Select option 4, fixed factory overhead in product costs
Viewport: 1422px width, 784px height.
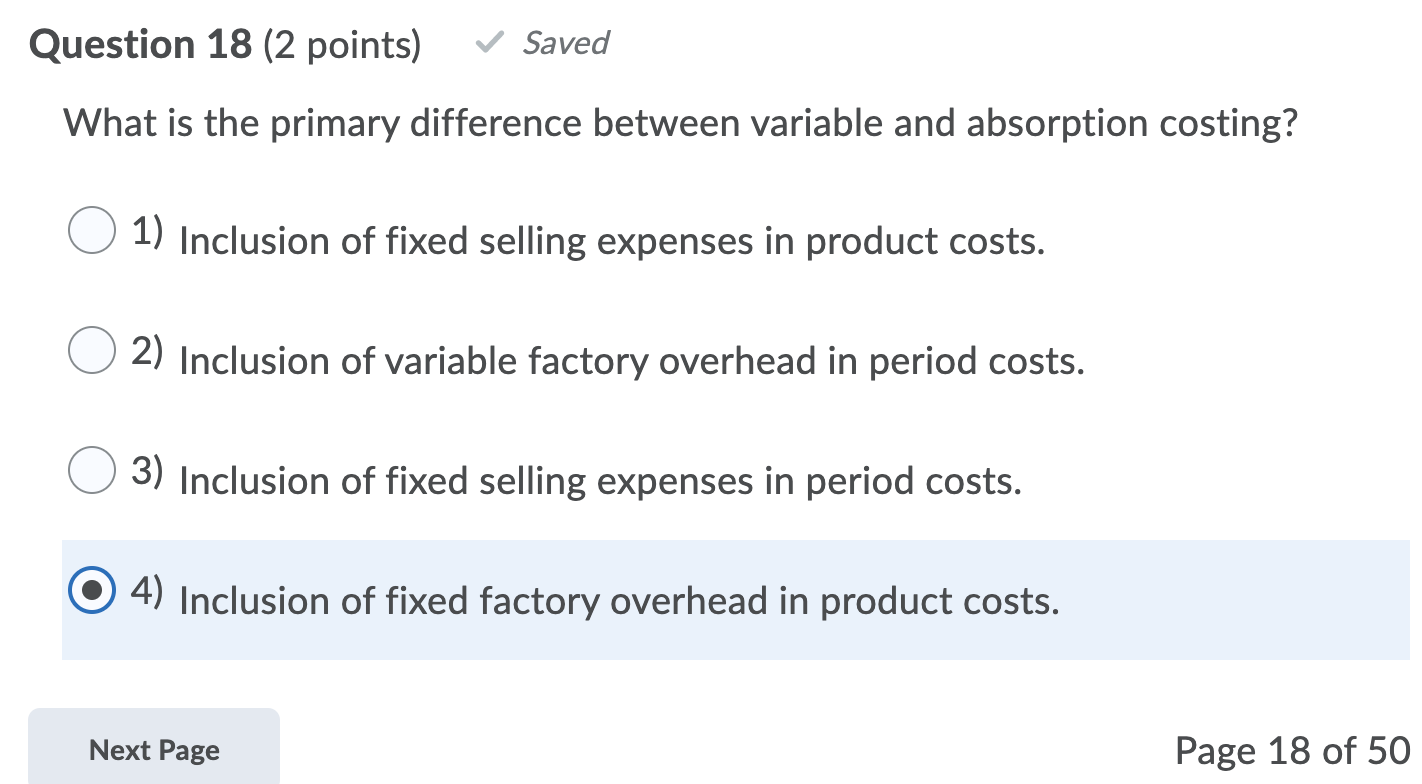(91, 592)
